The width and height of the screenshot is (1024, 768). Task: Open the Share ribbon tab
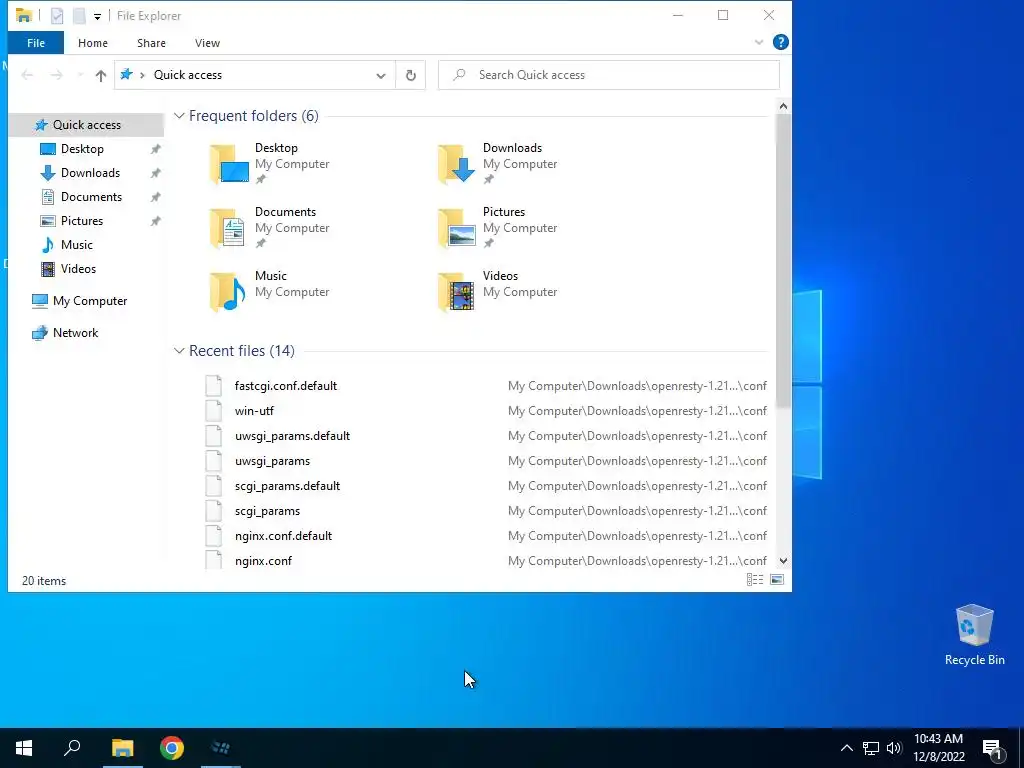(x=151, y=43)
